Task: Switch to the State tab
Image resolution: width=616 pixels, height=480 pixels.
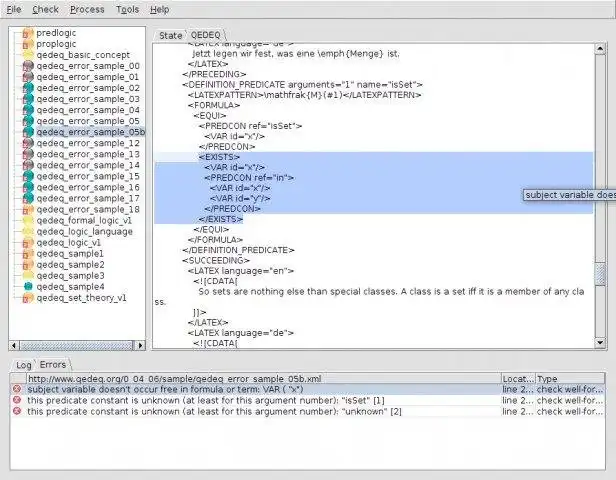Action: [170, 35]
